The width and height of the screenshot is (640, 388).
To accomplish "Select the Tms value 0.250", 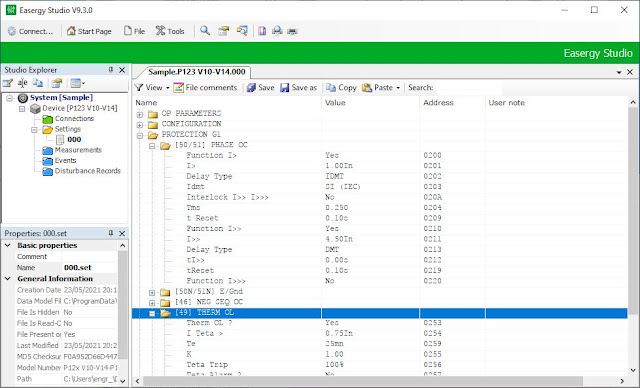I will 336,207.
